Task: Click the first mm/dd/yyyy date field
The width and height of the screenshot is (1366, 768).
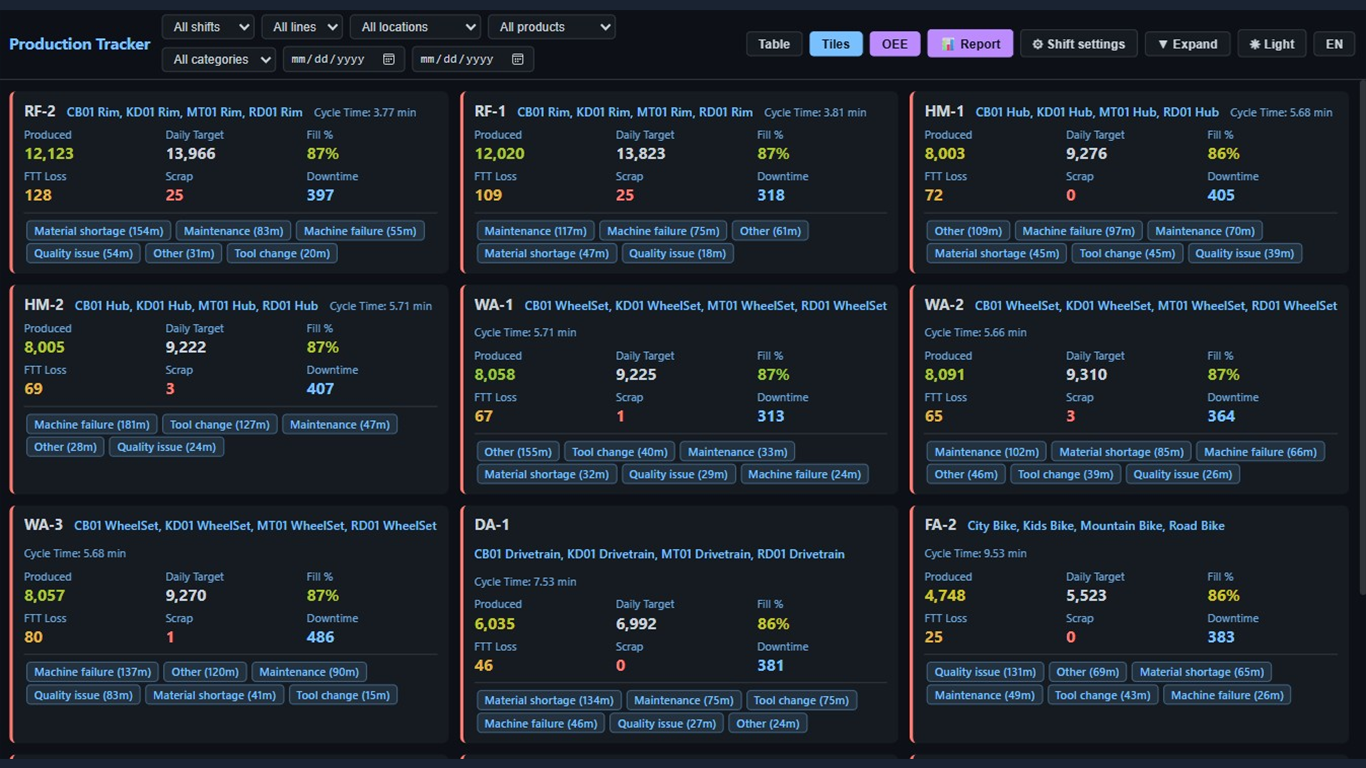Action: pyautogui.click(x=344, y=59)
